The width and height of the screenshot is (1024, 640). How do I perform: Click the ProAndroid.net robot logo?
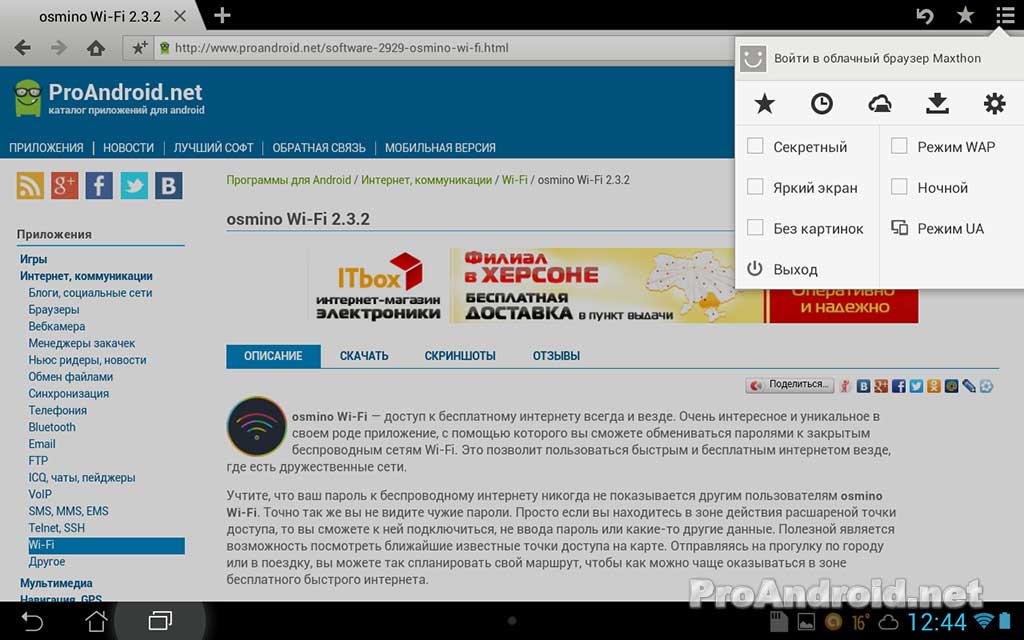(x=28, y=98)
